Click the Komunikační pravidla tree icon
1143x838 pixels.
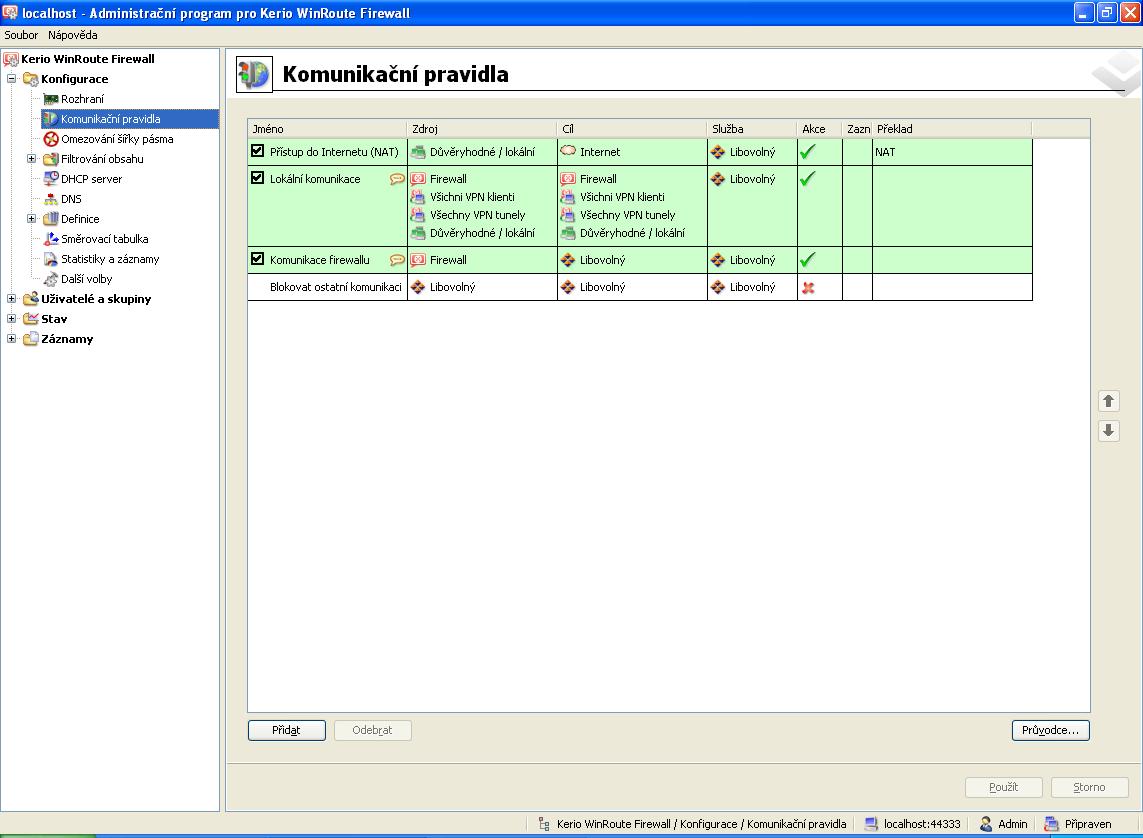pyautogui.click(x=50, y=119)
